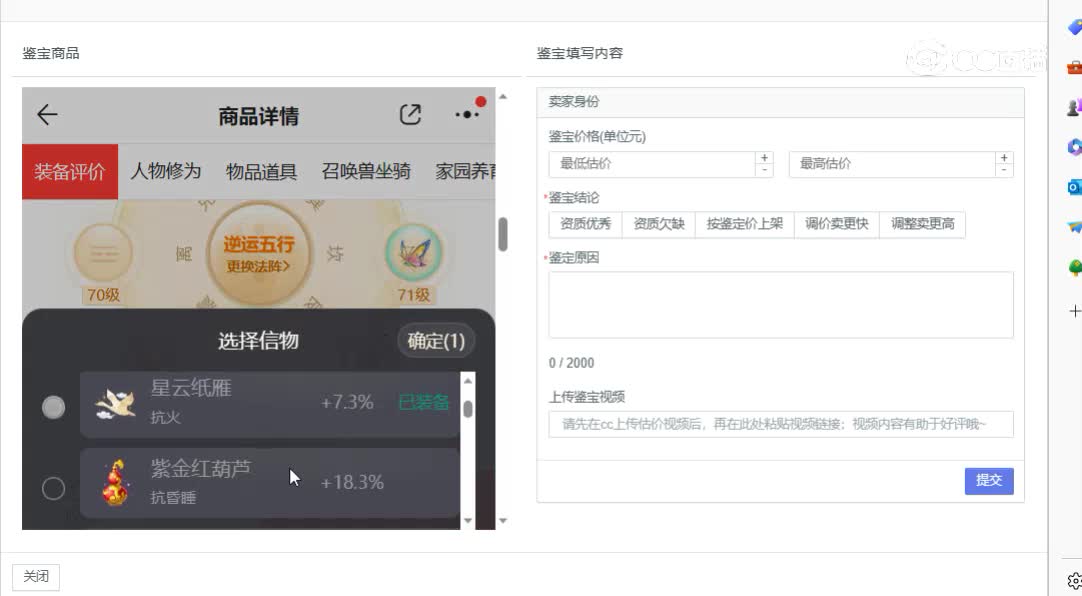Click 逆运五行 更换法阵 center button

pyautogui.click(x=259, y=254)
